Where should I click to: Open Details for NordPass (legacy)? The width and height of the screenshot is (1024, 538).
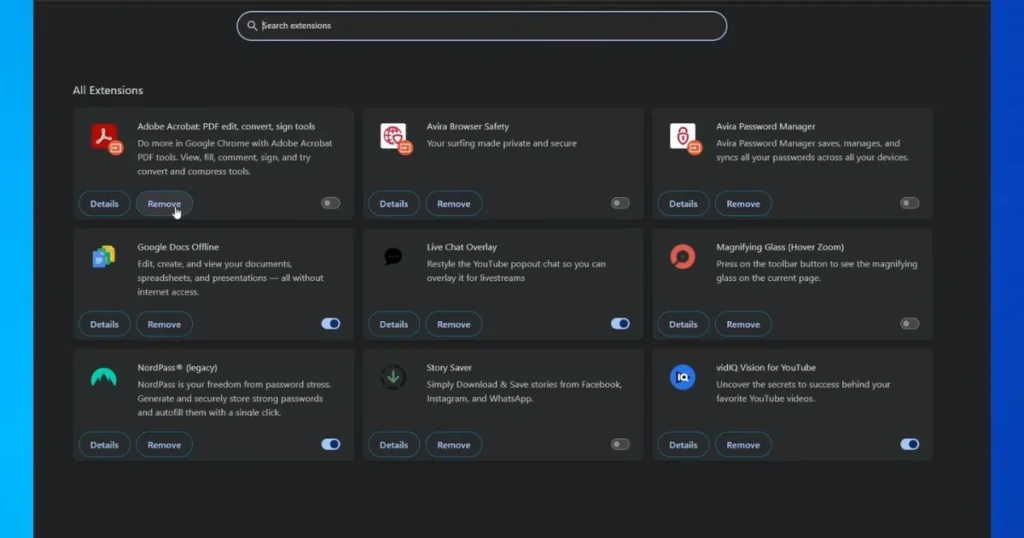pos(104,445)
